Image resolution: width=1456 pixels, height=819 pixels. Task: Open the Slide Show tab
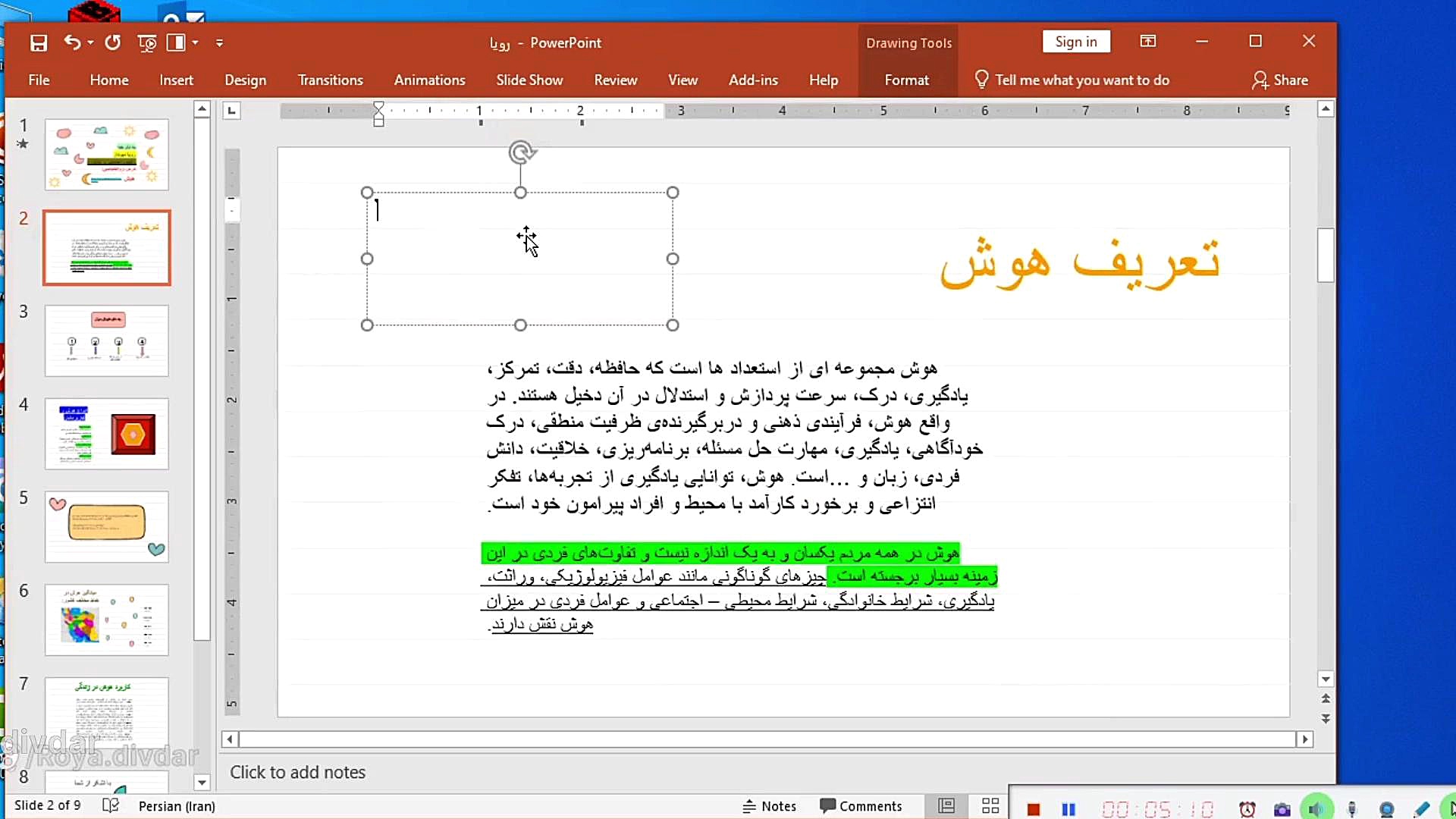tap(529, 80)
